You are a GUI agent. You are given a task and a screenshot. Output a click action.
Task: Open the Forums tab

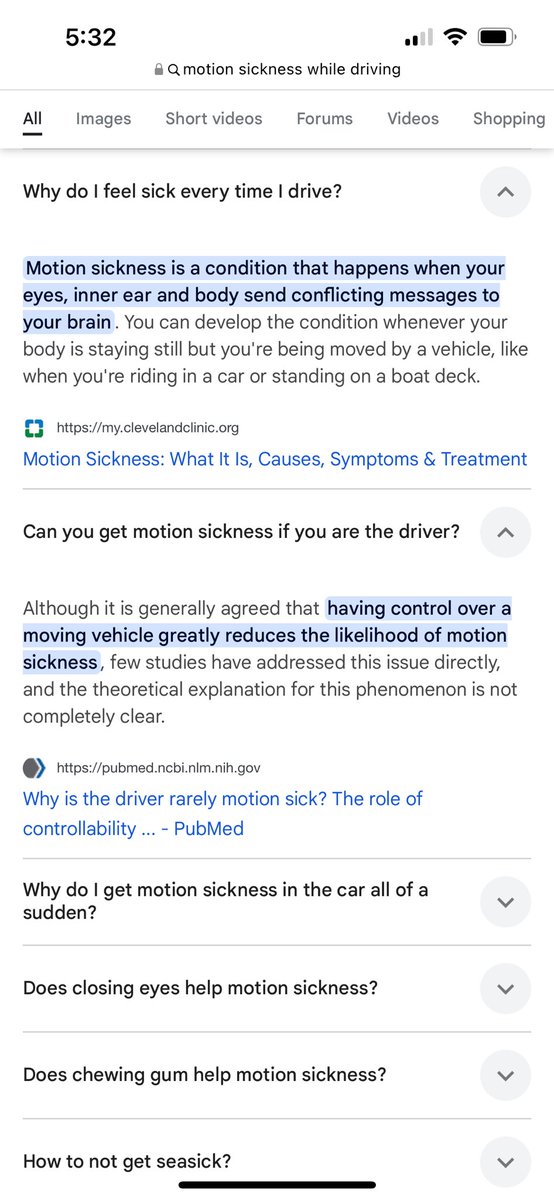[x=324, y=118]
